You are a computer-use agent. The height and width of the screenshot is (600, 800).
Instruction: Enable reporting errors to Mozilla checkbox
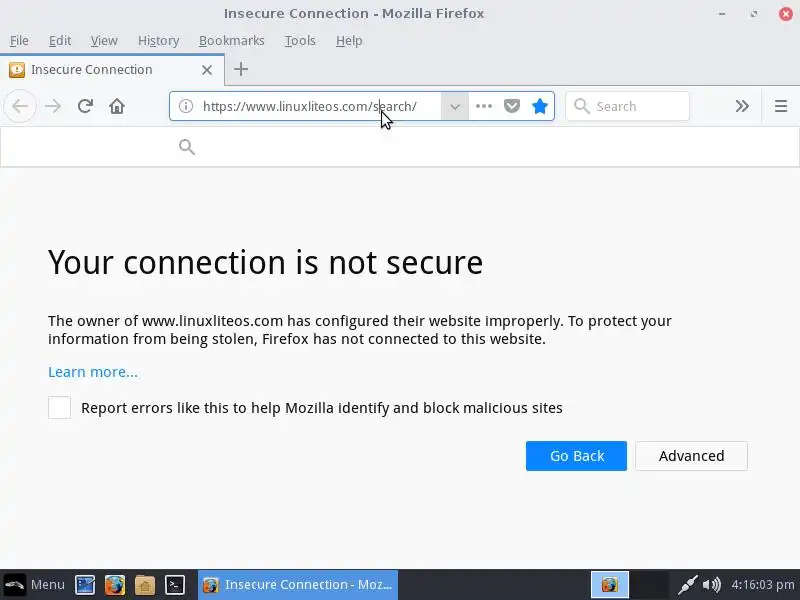[x=59, y=408]
